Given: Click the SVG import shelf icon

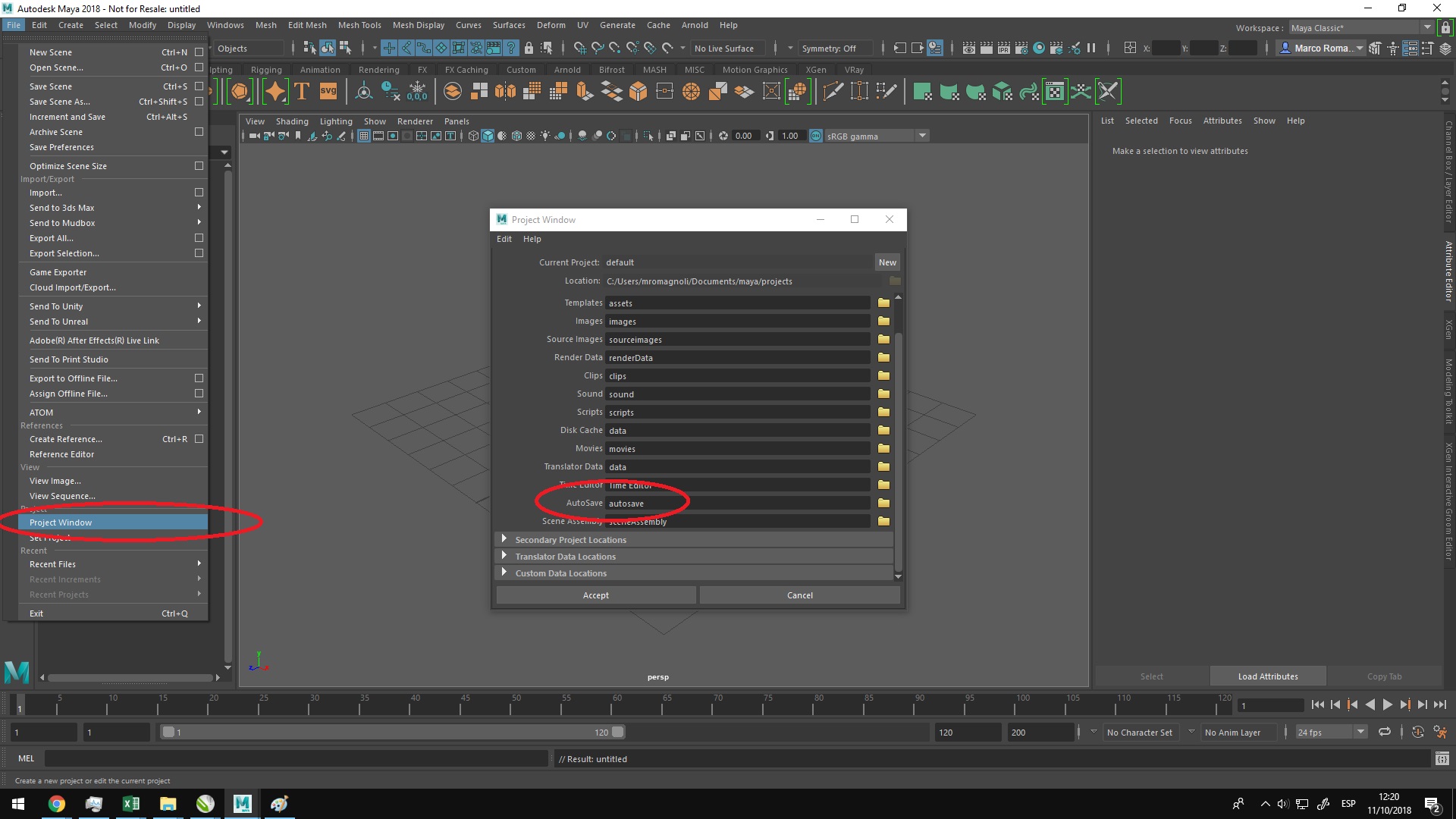Looking at the screenshot, I should click(x=328, y=92).
